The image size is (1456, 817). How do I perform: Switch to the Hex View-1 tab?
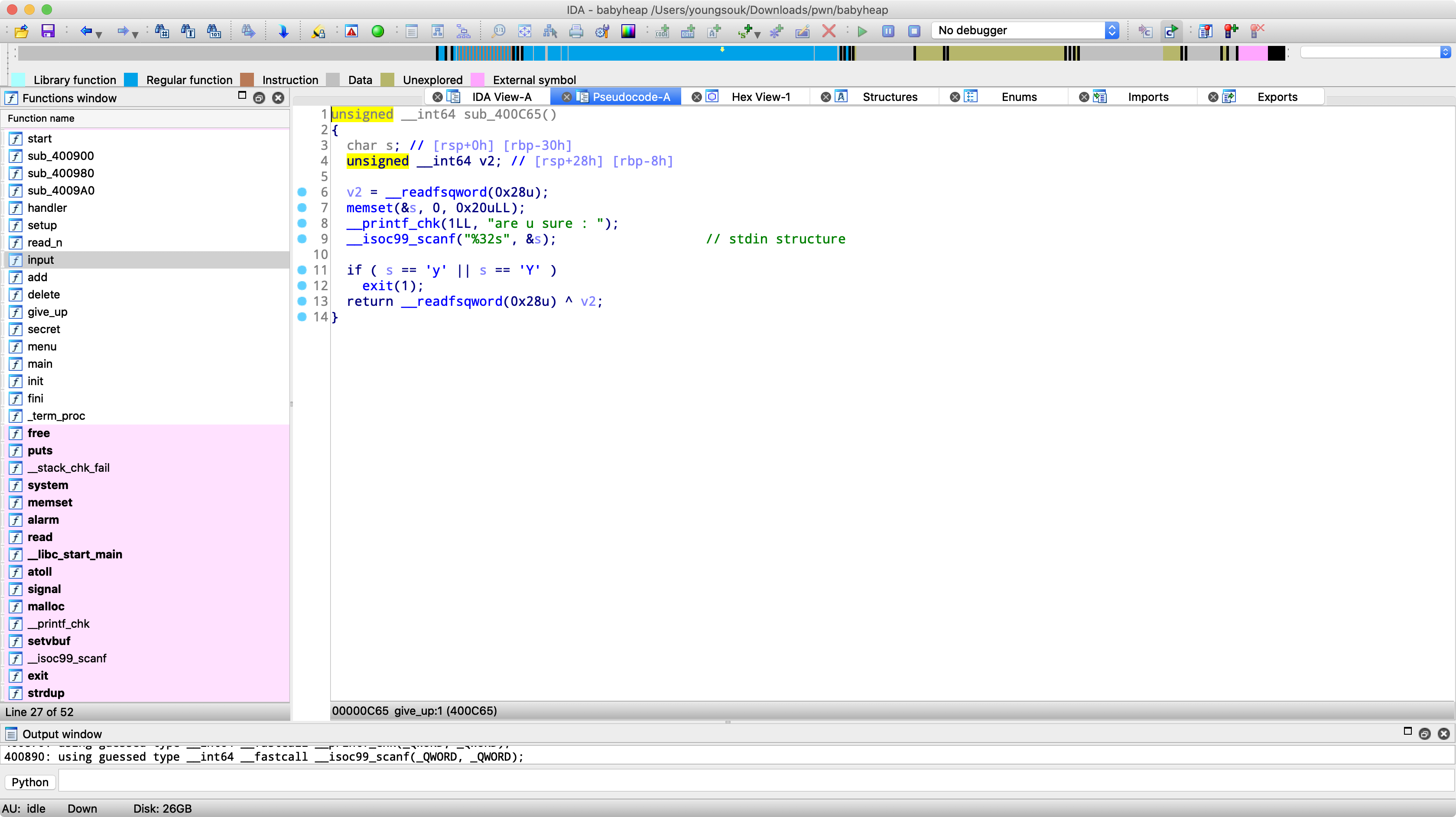tap(760, 97)
